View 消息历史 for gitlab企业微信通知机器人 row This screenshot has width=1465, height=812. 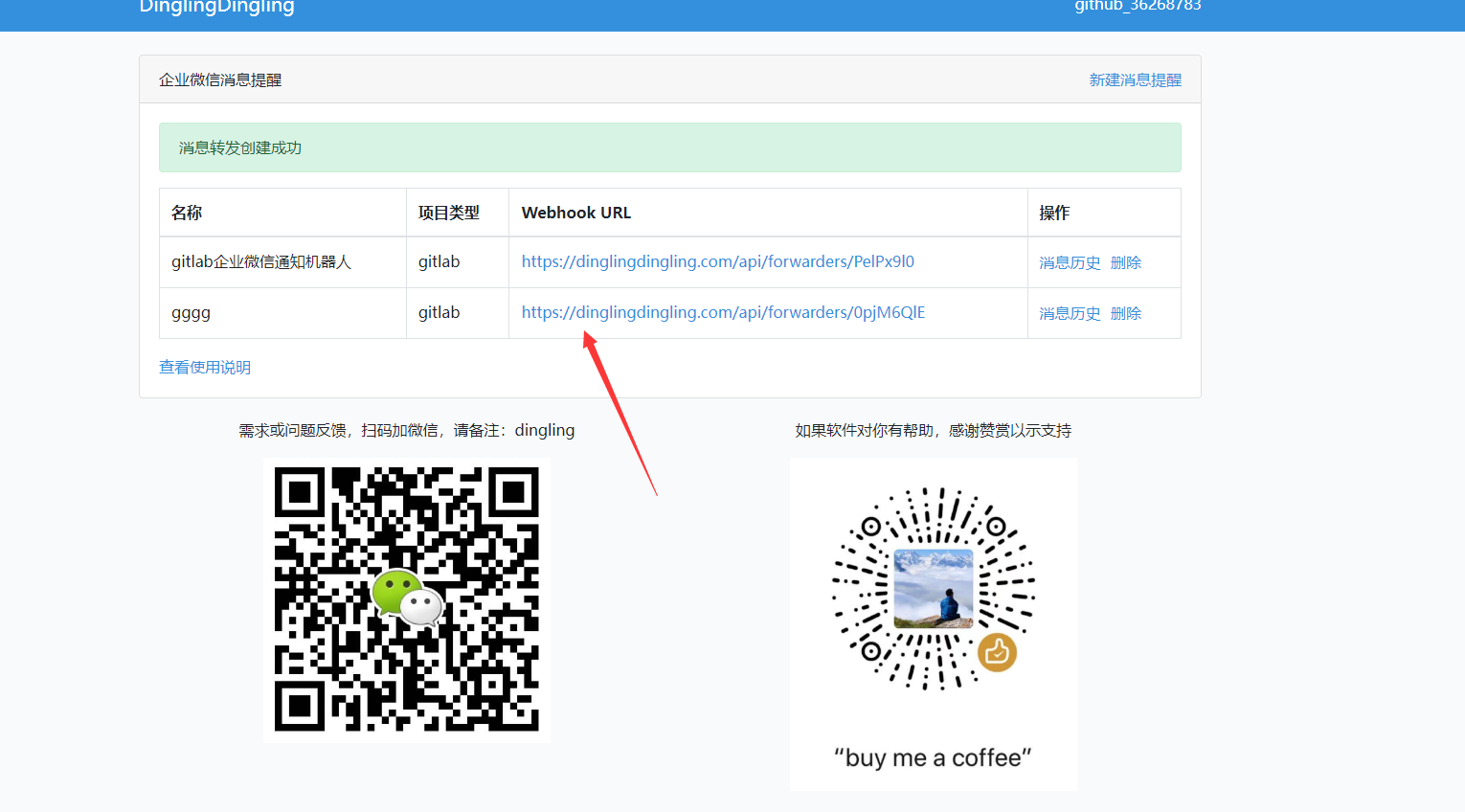point(1070,262)
